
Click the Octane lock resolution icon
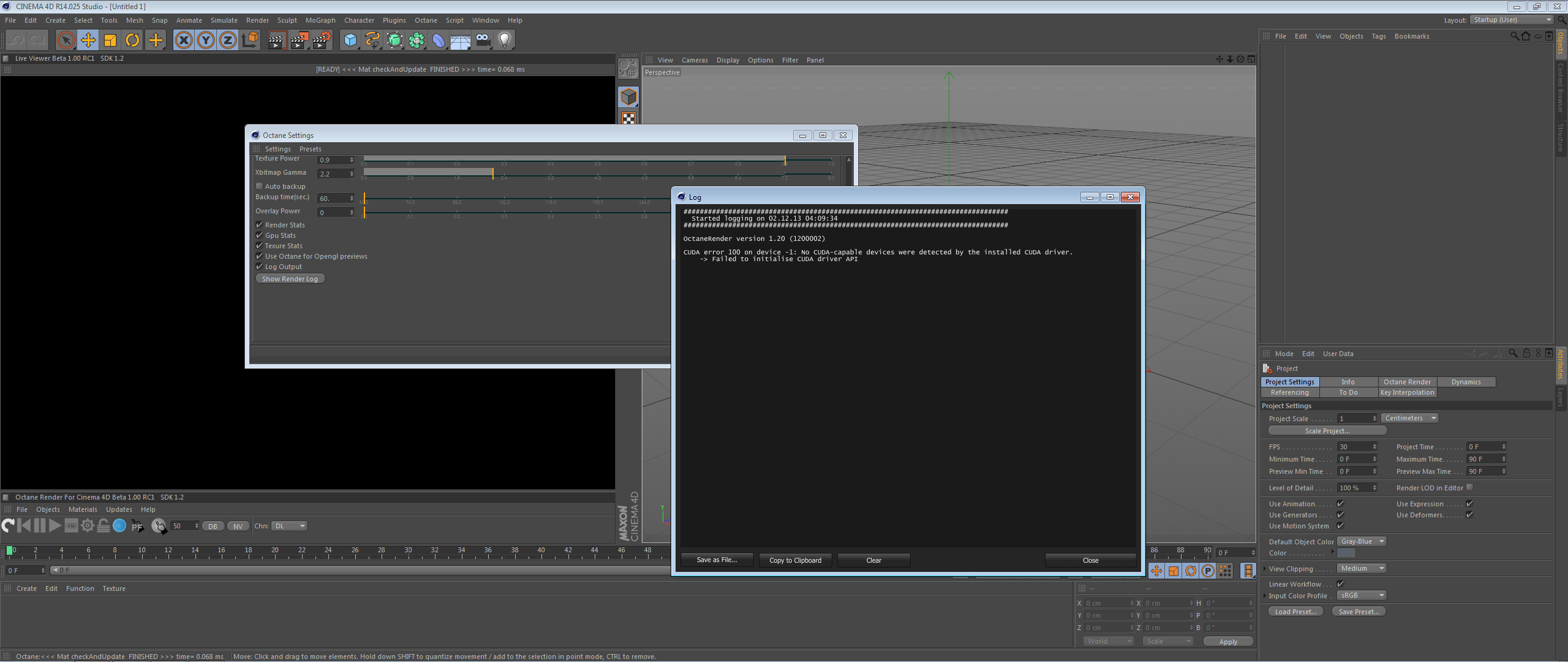pyautogui.click(x=104, y=525)
